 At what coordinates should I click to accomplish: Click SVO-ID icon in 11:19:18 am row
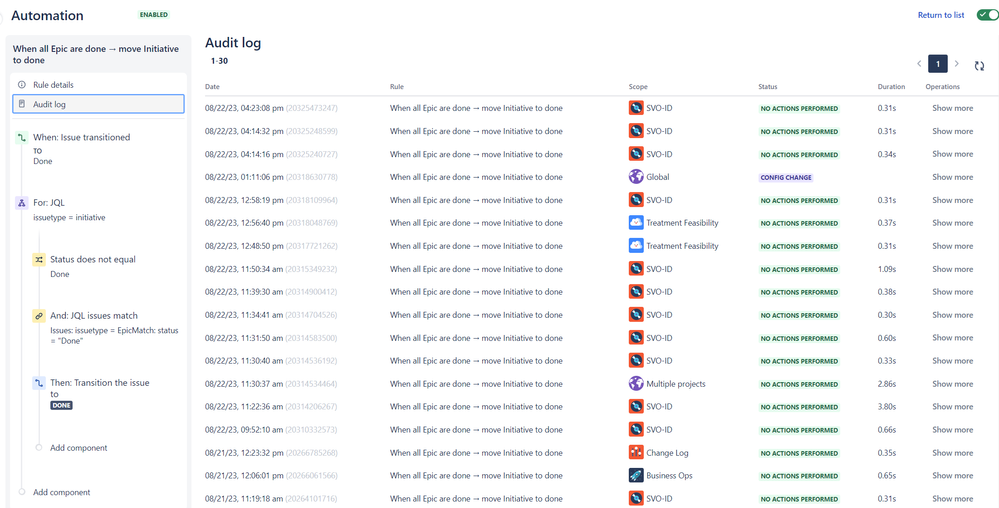tap(636, 498)
